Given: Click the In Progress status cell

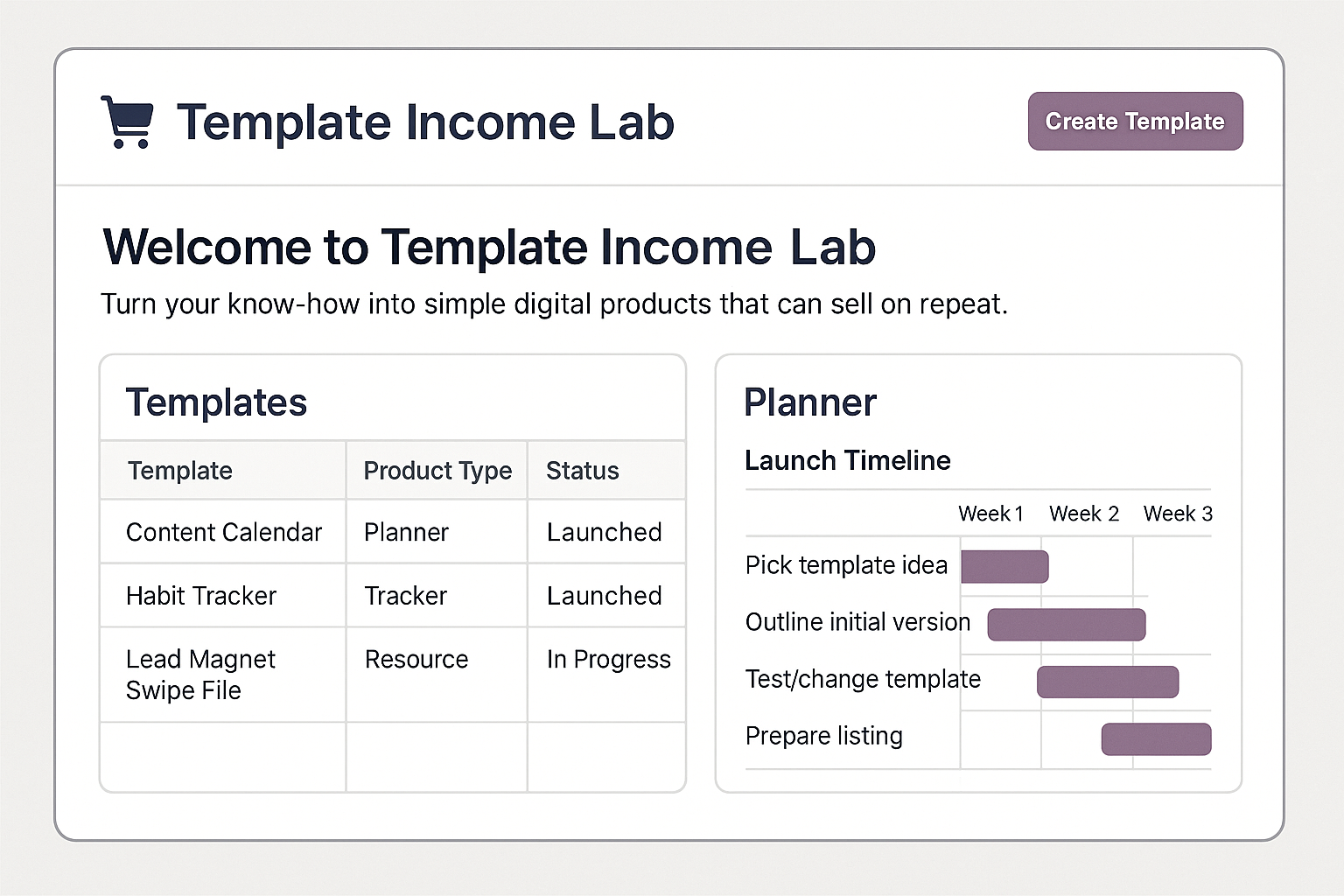Looking at the screenshot, I should [608, 659].
